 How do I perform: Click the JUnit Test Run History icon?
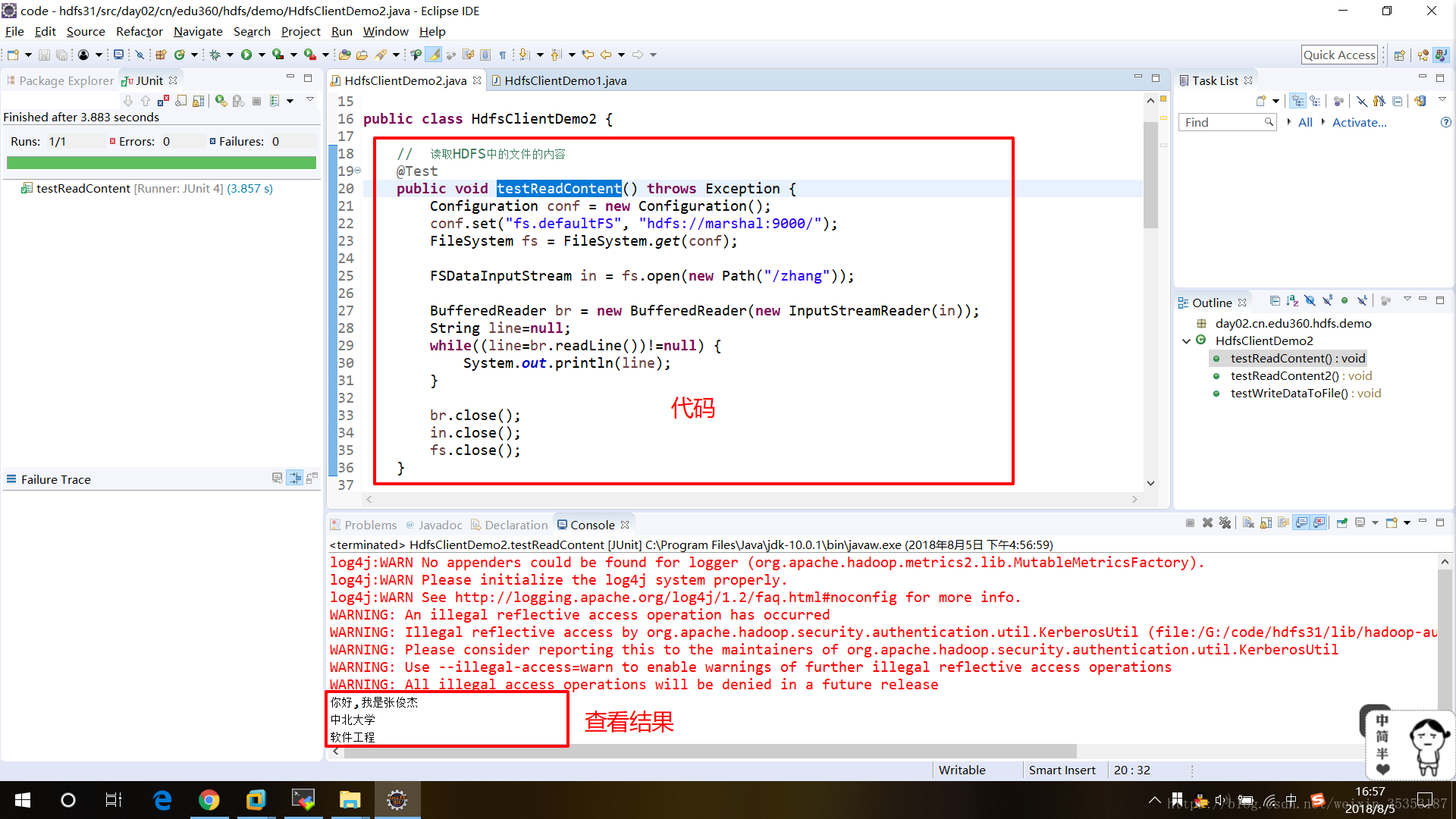(x=275, y=101)
